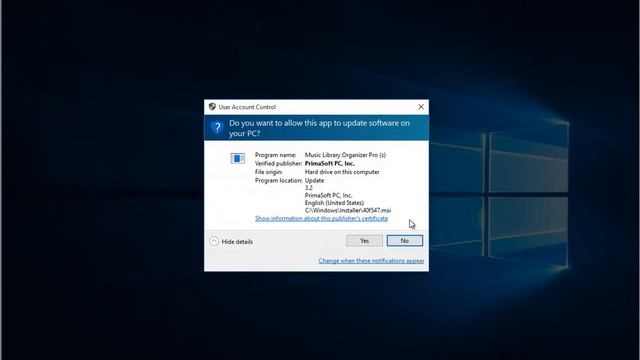The width and height of the screenshot is (640, 360).
Task: Select the PrimaSoft PC, Inc. verified publisher text
Action: [329, 163]
